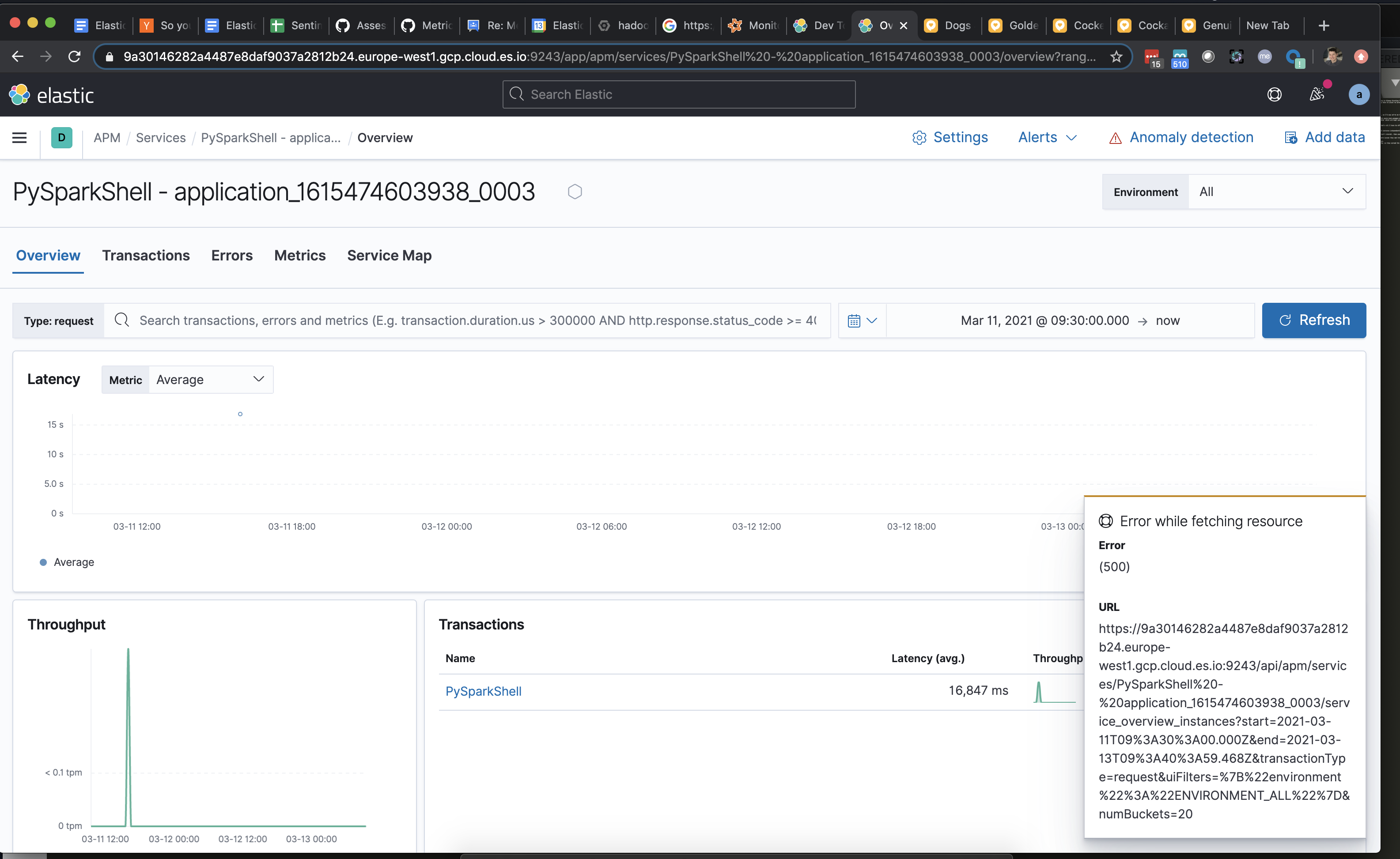Viewport: 1400px width, 859px height.
Task: Open user avatar 'a' menu
Action: [1359, 94]
